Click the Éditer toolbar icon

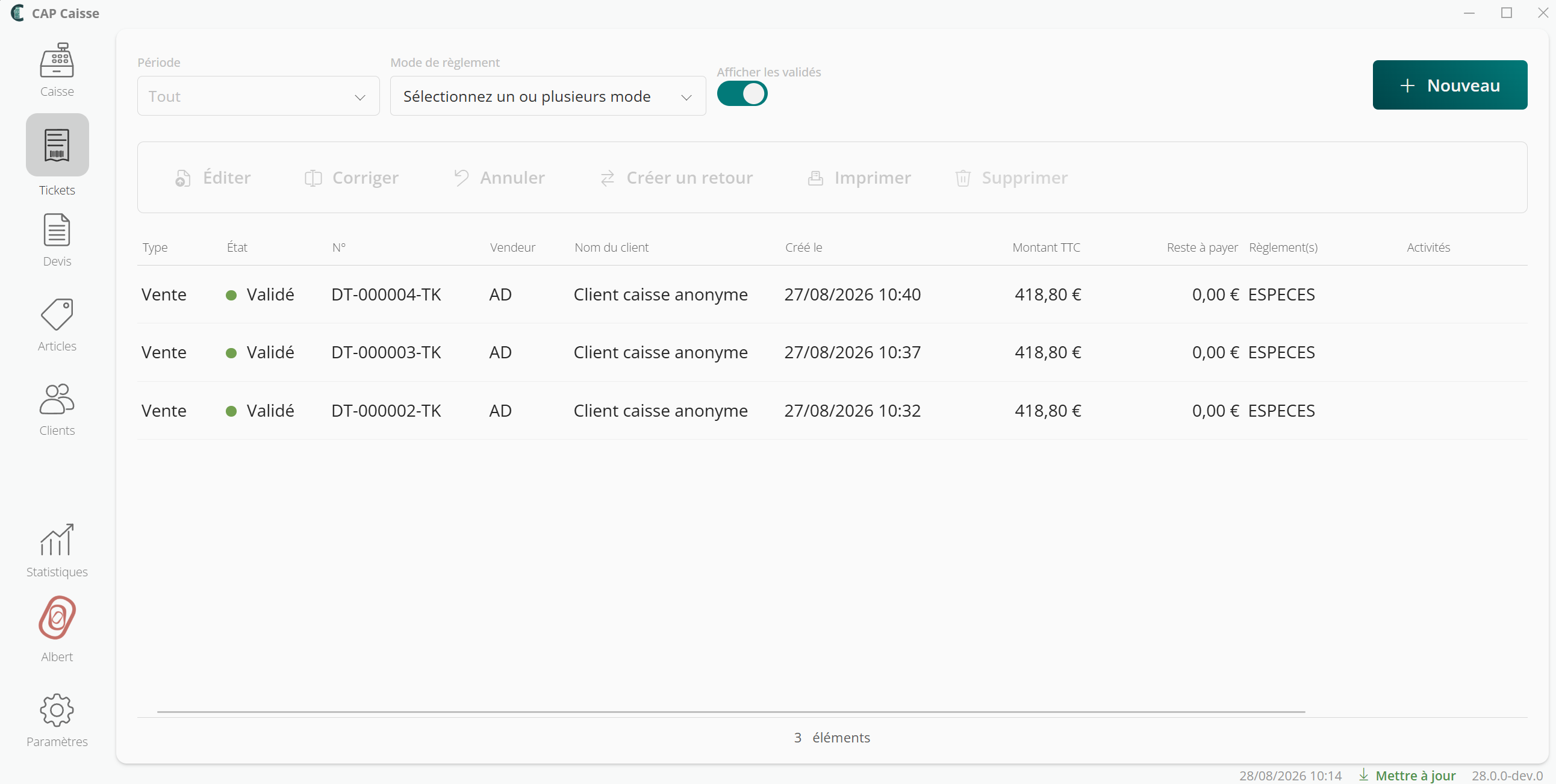click(182, 178)
